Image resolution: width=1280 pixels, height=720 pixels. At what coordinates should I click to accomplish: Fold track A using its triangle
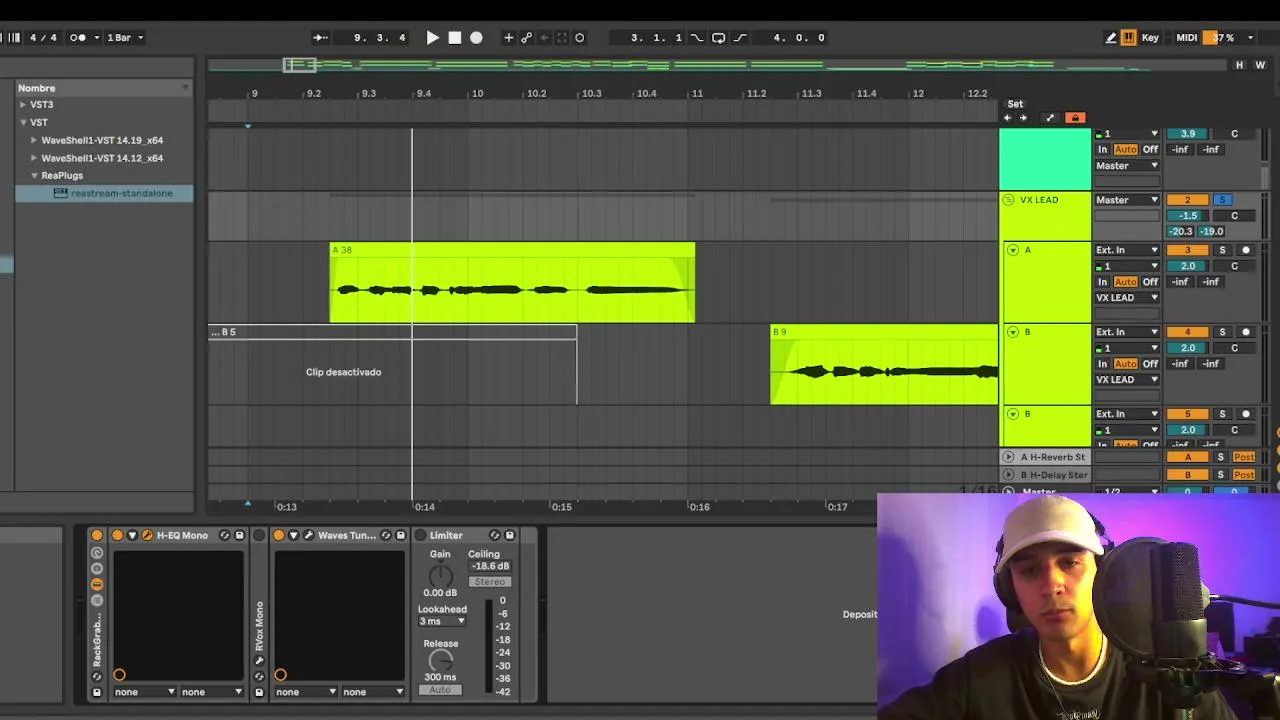pos(1013,250)
